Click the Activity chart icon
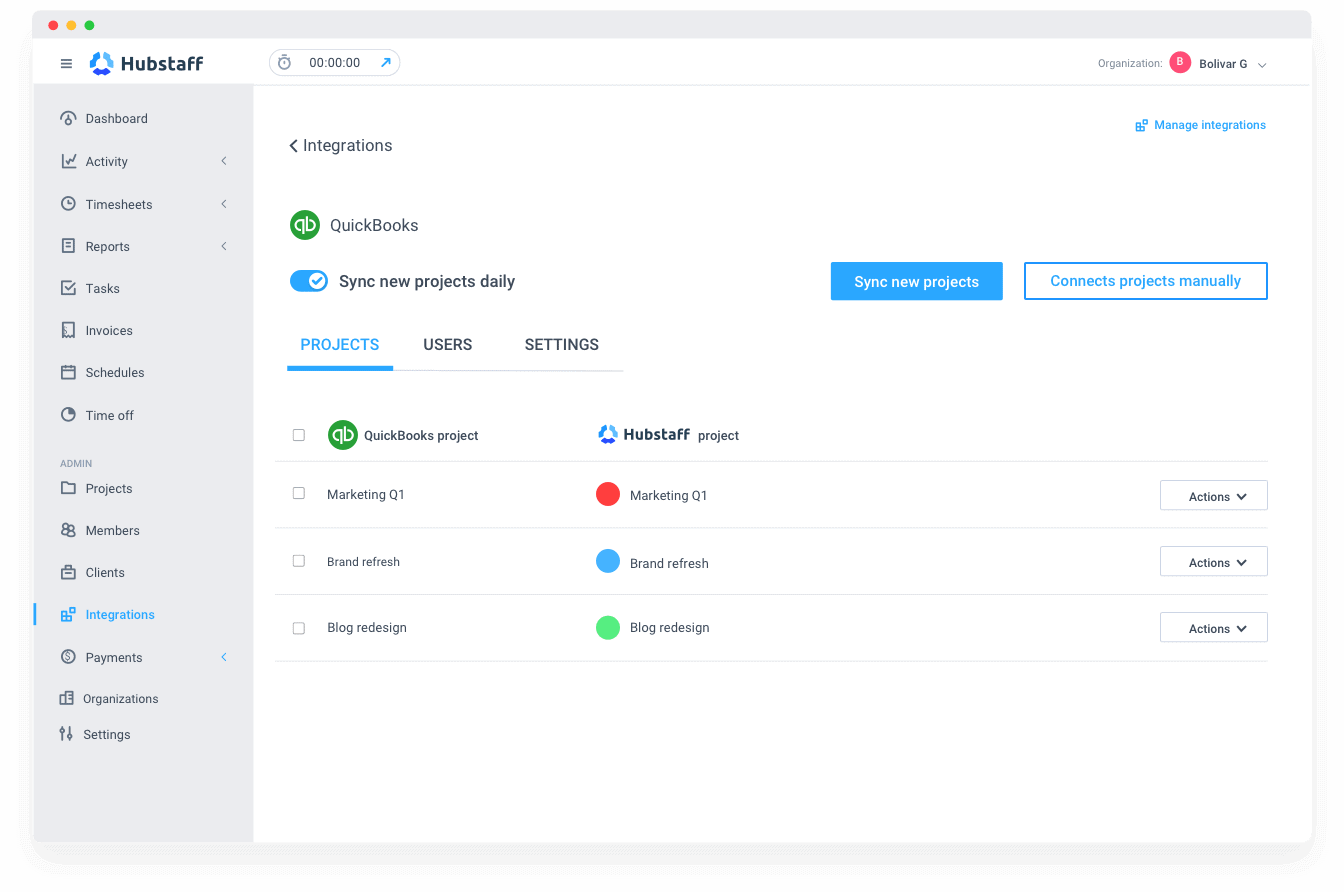This screenshot has width=1344, height=892. coord(68,161)
